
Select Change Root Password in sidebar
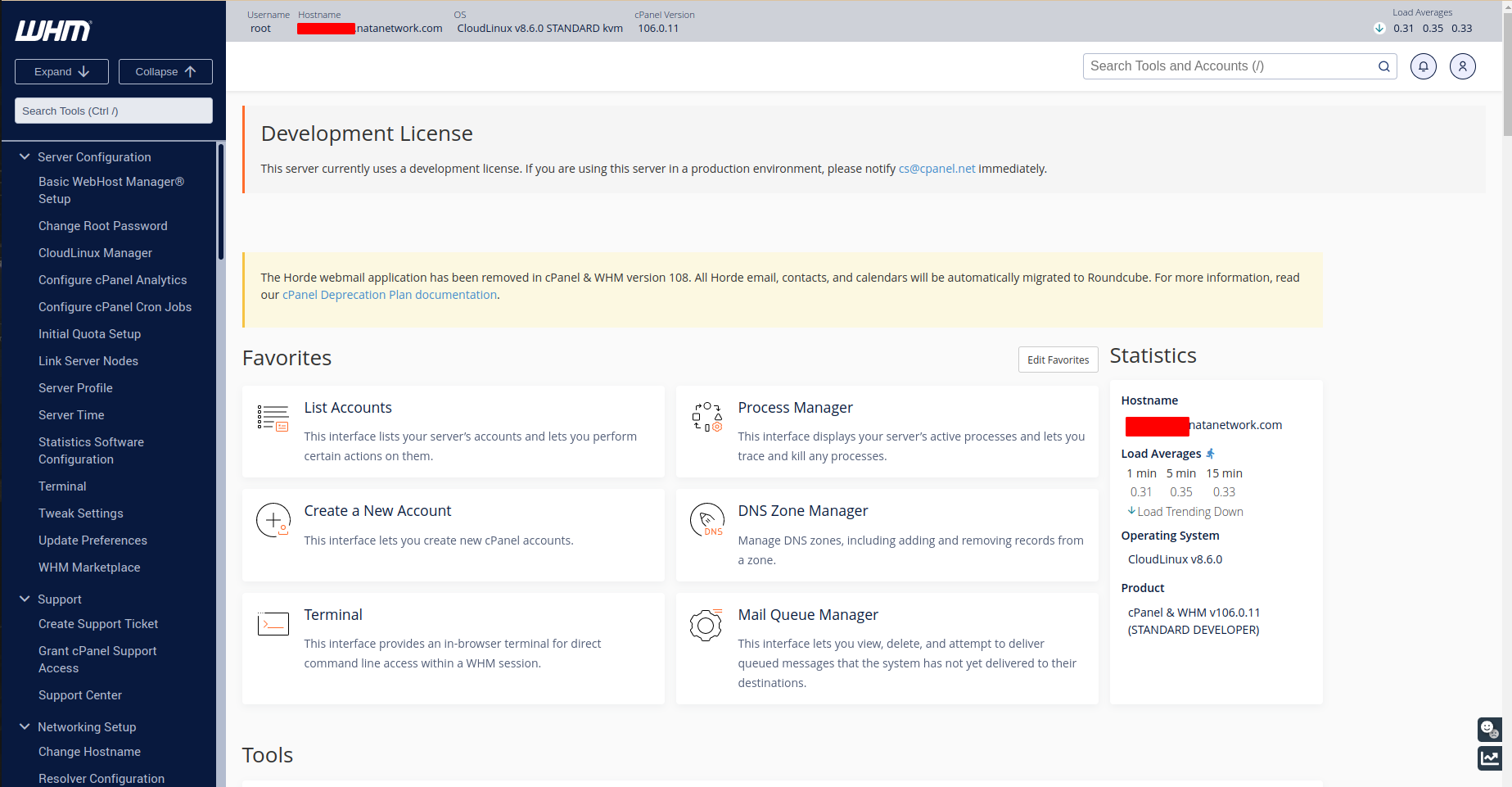click(103, 226)
